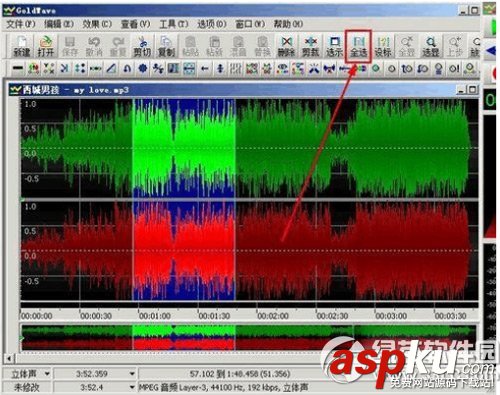The width and height of the screenshot is (500, 395).
Task: Click the 粘新 (Paste New) toolbar icon
Action: pyautogui.click(x=214, y=46)
